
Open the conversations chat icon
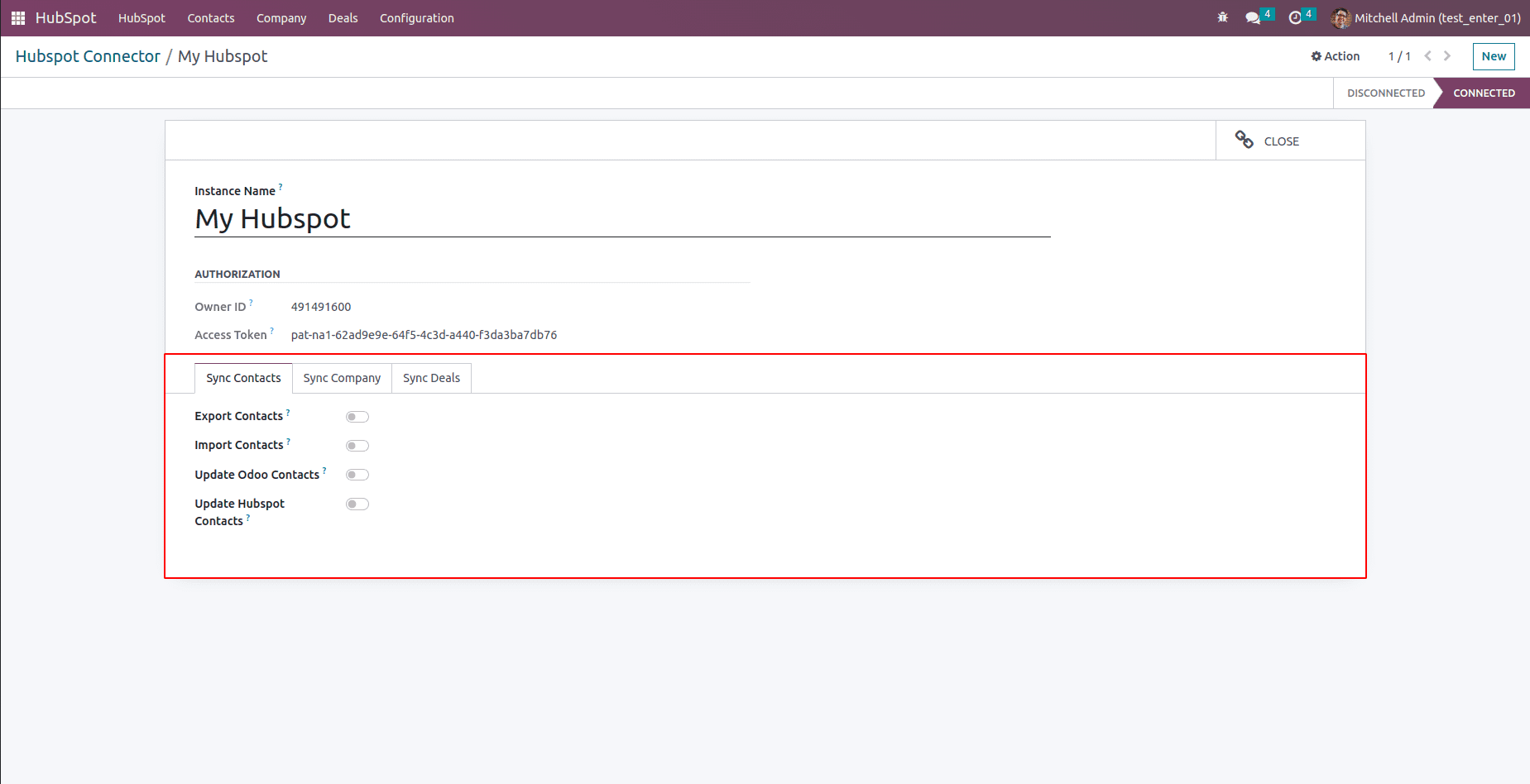click(x=1253, y=18)
